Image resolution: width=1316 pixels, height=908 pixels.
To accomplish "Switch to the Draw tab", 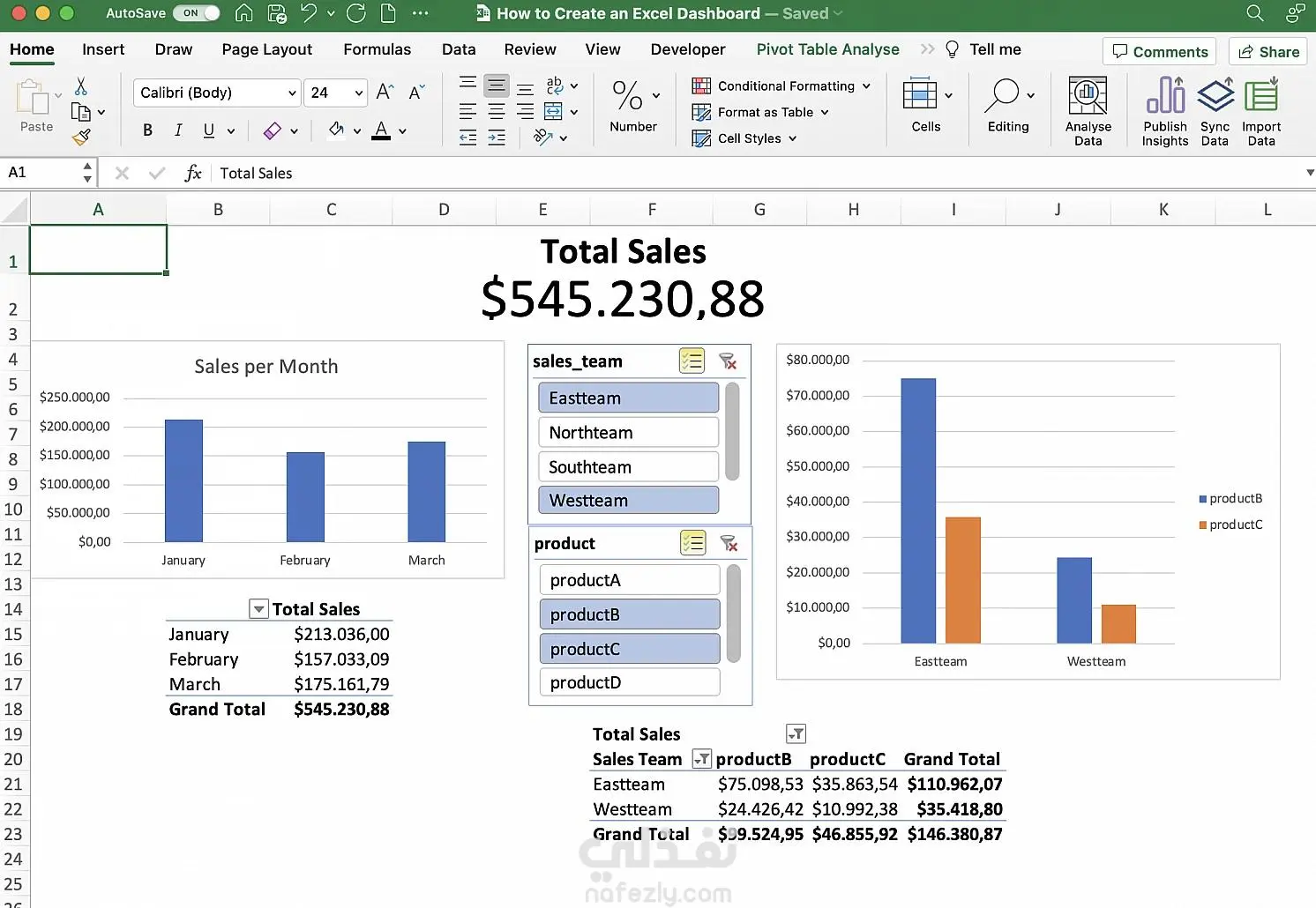I will pyautogui.click(x=174, y=49).
